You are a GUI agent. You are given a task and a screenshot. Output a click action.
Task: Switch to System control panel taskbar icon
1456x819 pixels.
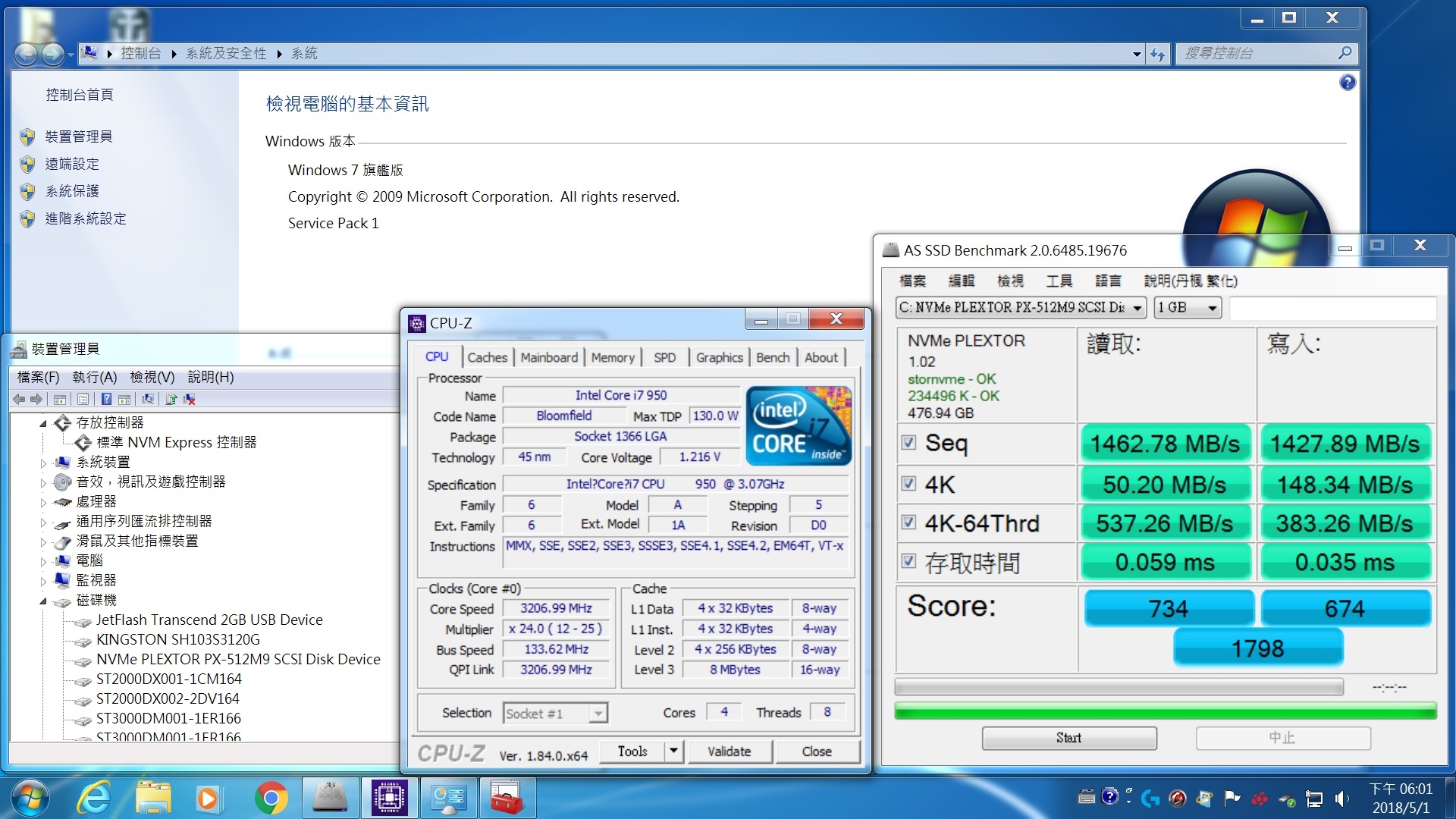pyautogui.click(x=448, y=798)
